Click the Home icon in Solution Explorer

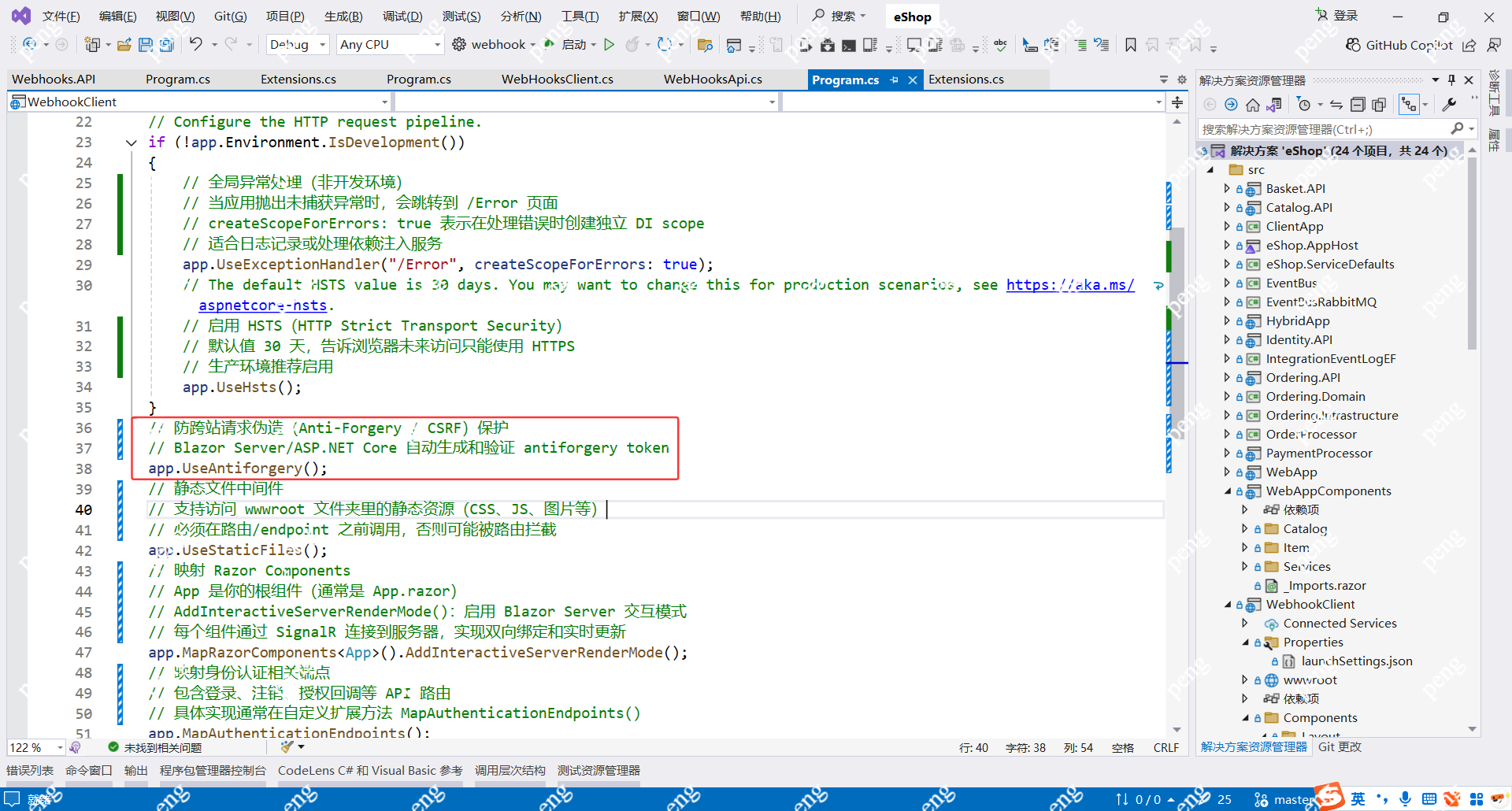point(1252,105)
